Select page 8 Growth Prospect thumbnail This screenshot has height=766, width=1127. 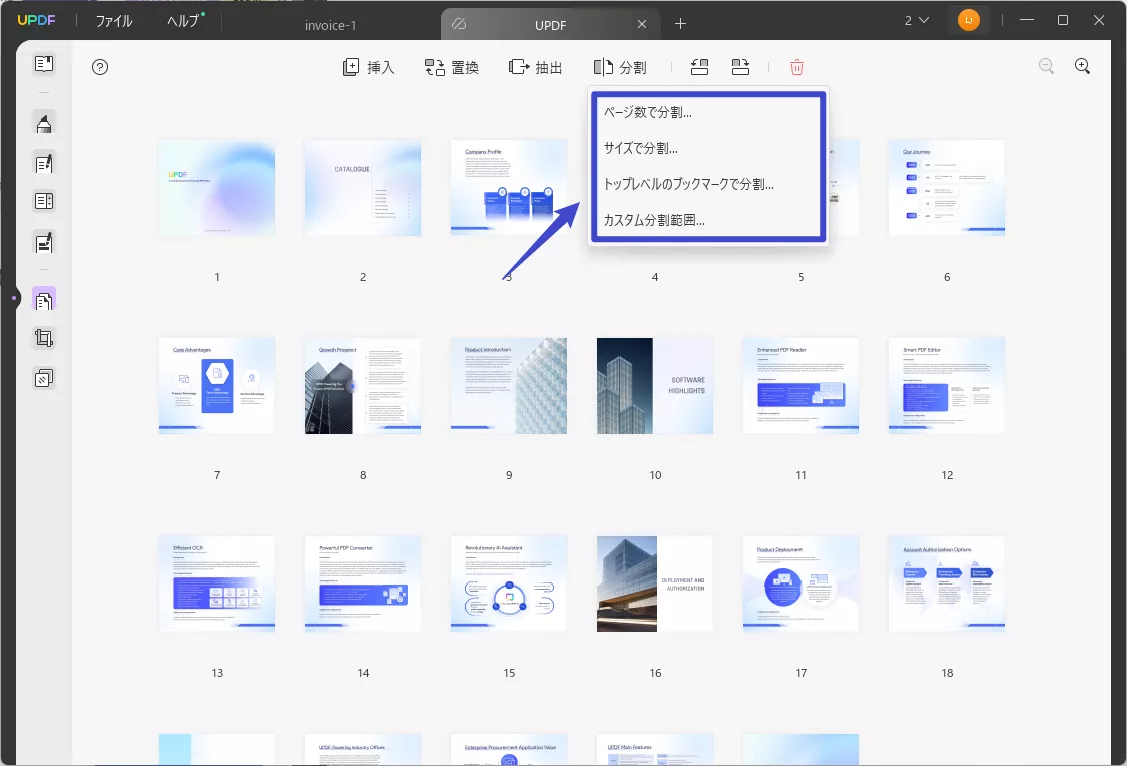pyautogui.click(x=362, y=386)
